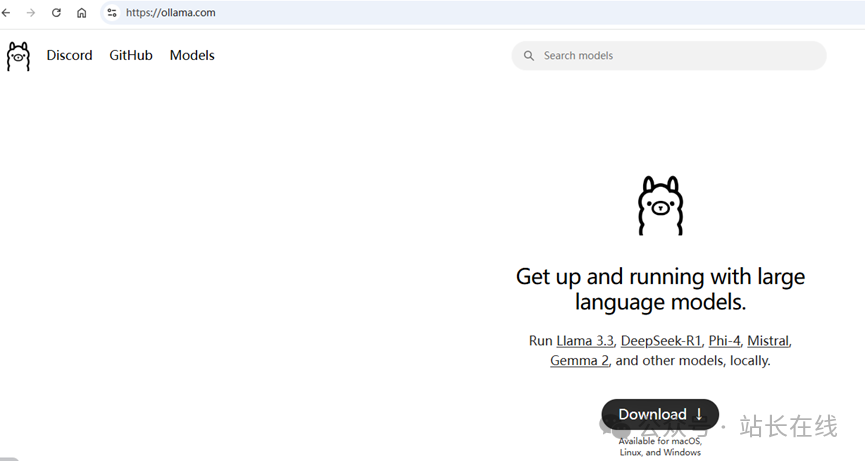Click the browser forward arrow

click(x=31, y=13)
